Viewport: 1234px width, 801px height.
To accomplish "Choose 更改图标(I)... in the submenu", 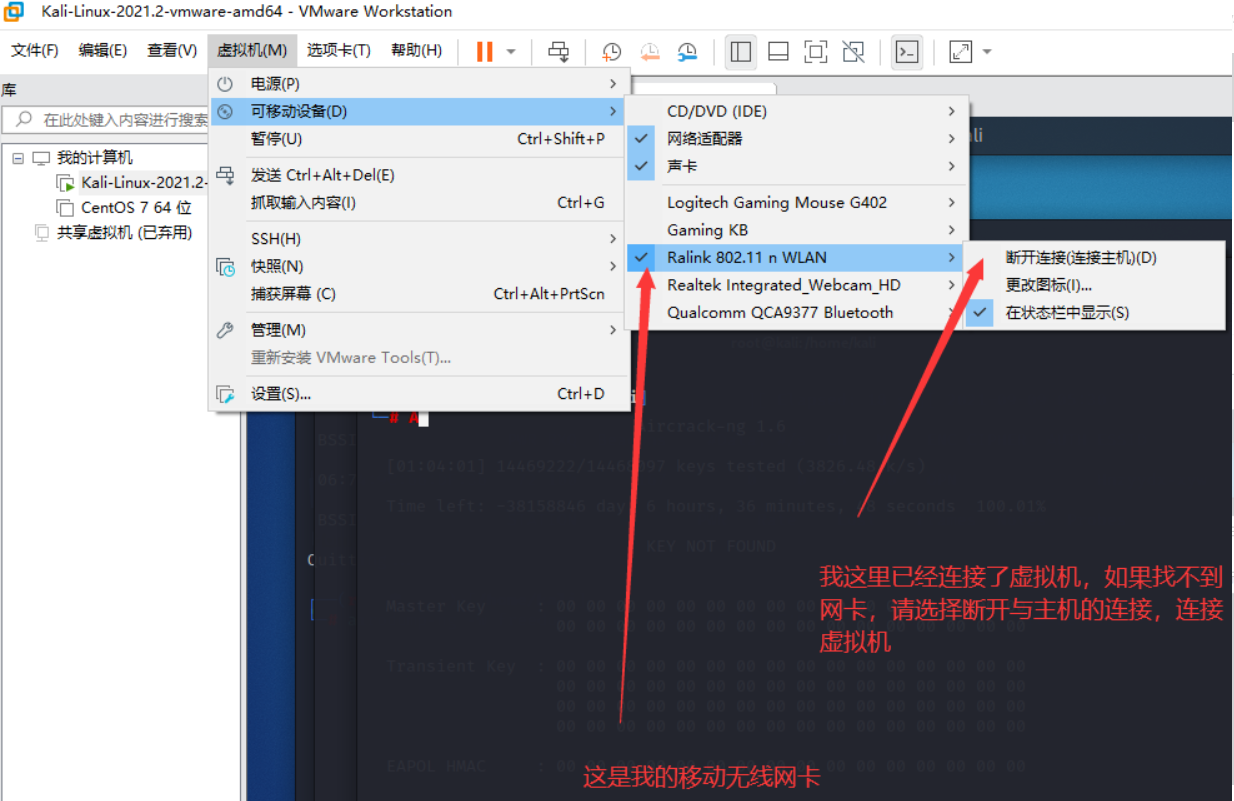I will pos(1048,286).
